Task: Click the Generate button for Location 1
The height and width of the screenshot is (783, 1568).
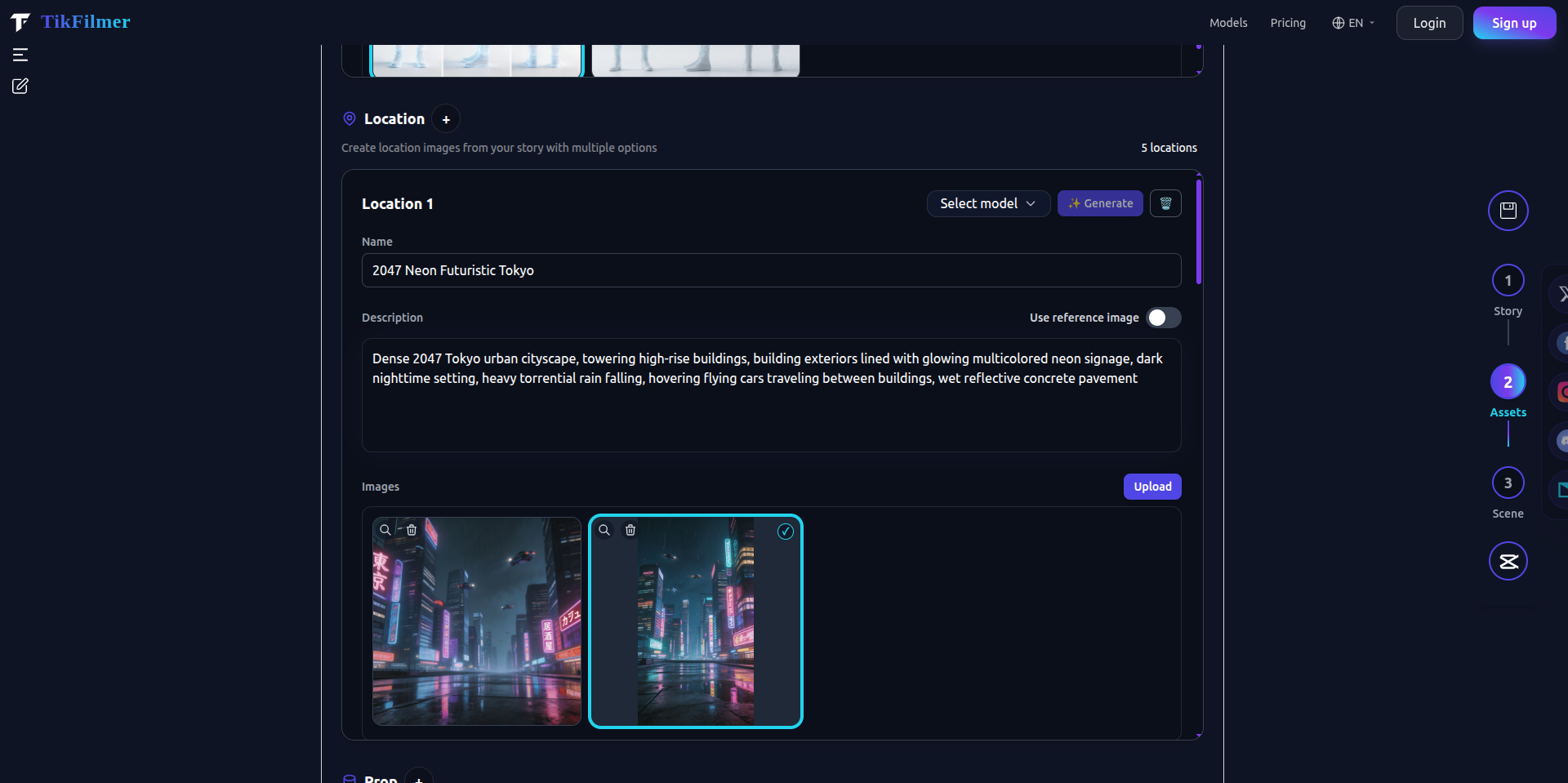Action: [x=1099, y=203]
